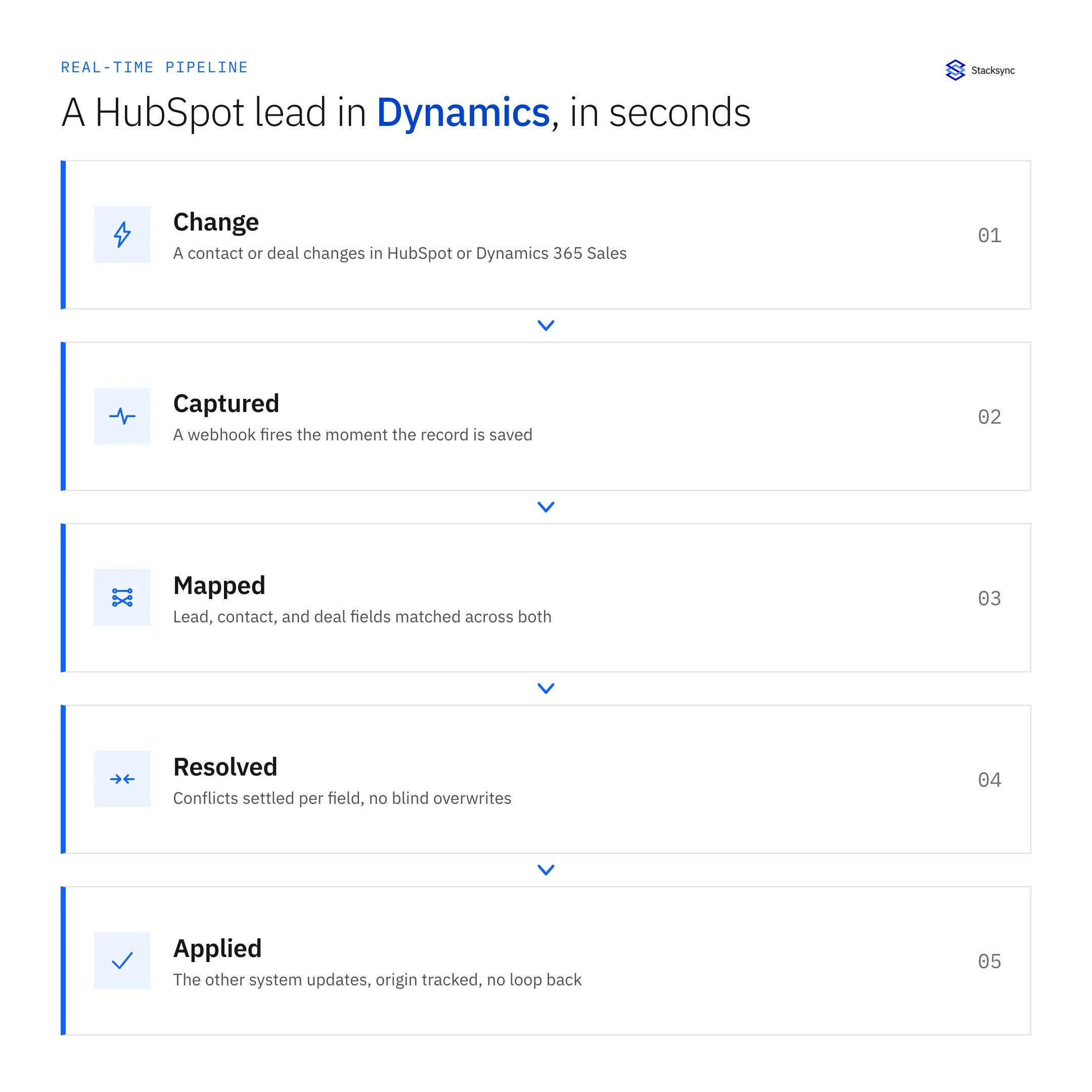Viewport: 1092px width, 1092px height.
Task: Click the 'Applied' step heading
Action: tap(217, 949)
